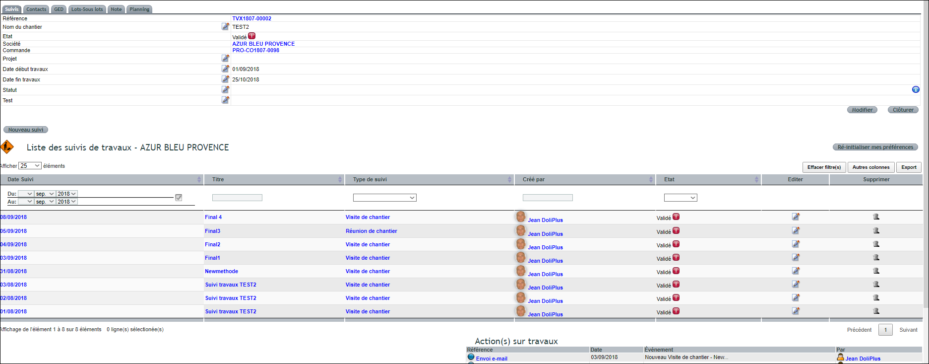
Task: Edit the Date début travaux value
Action: (225, 69)
